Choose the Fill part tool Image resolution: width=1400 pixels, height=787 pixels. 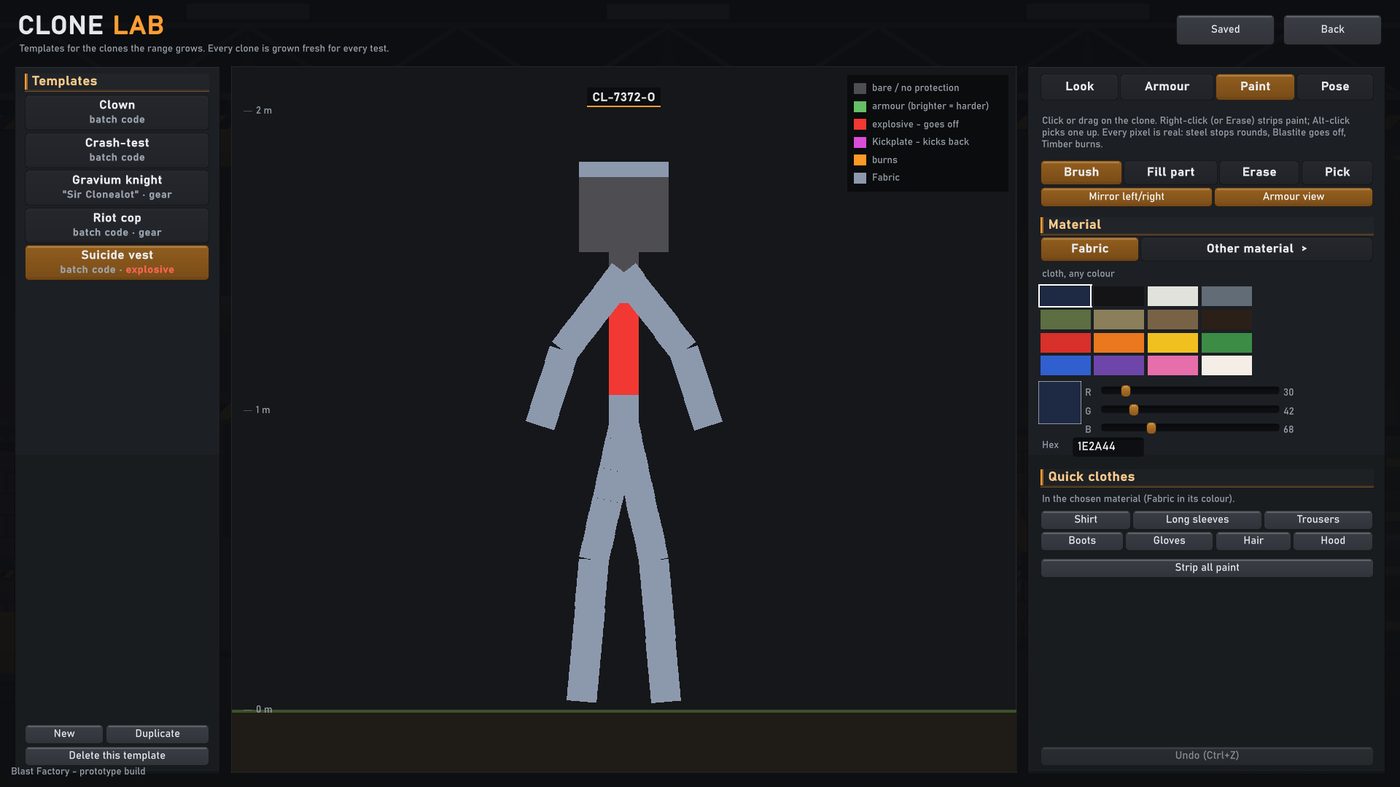1170,172
